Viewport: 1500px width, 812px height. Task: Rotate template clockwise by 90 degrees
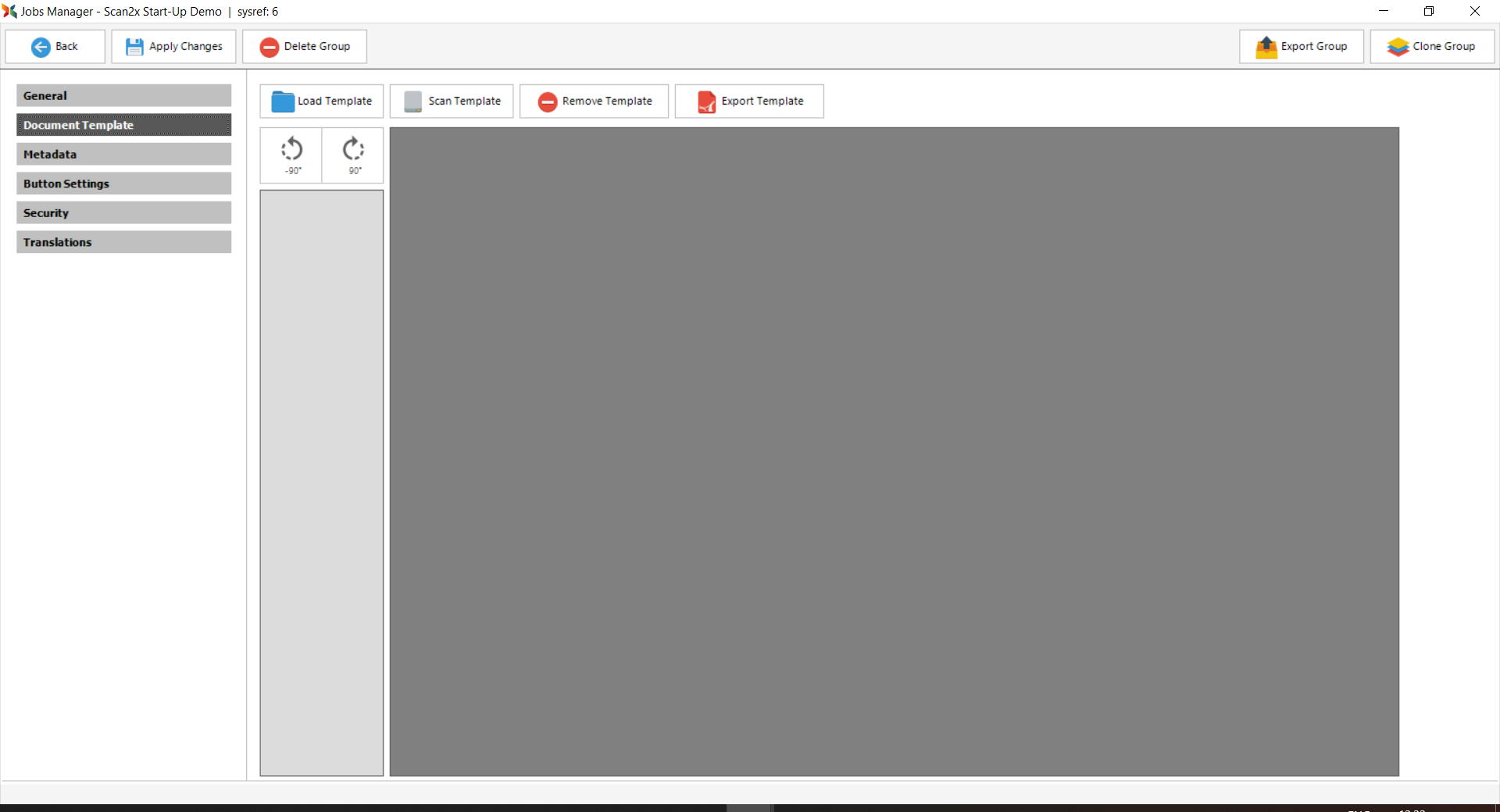(x=353, y=155)
